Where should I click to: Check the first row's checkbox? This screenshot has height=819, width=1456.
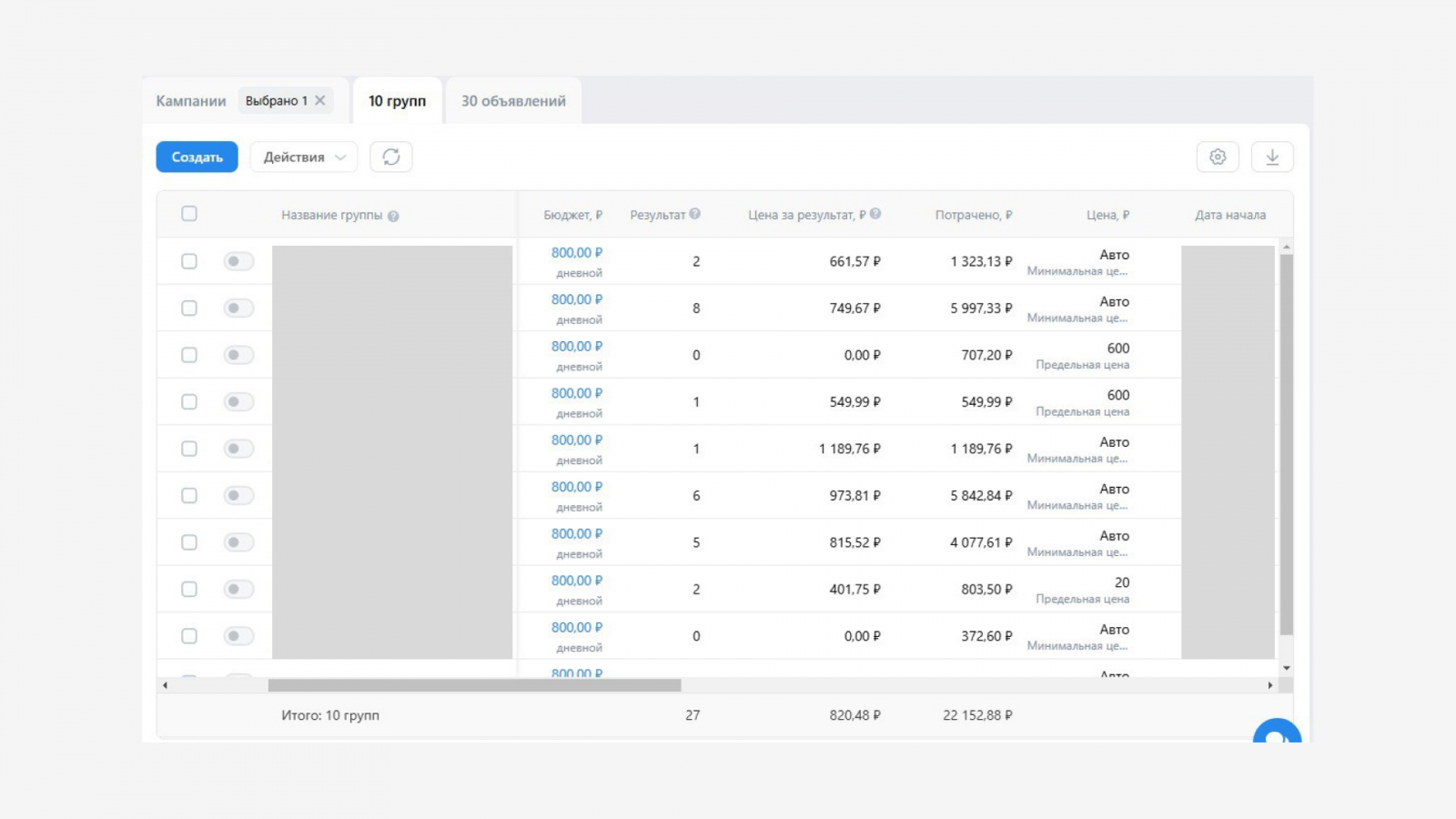189,261
